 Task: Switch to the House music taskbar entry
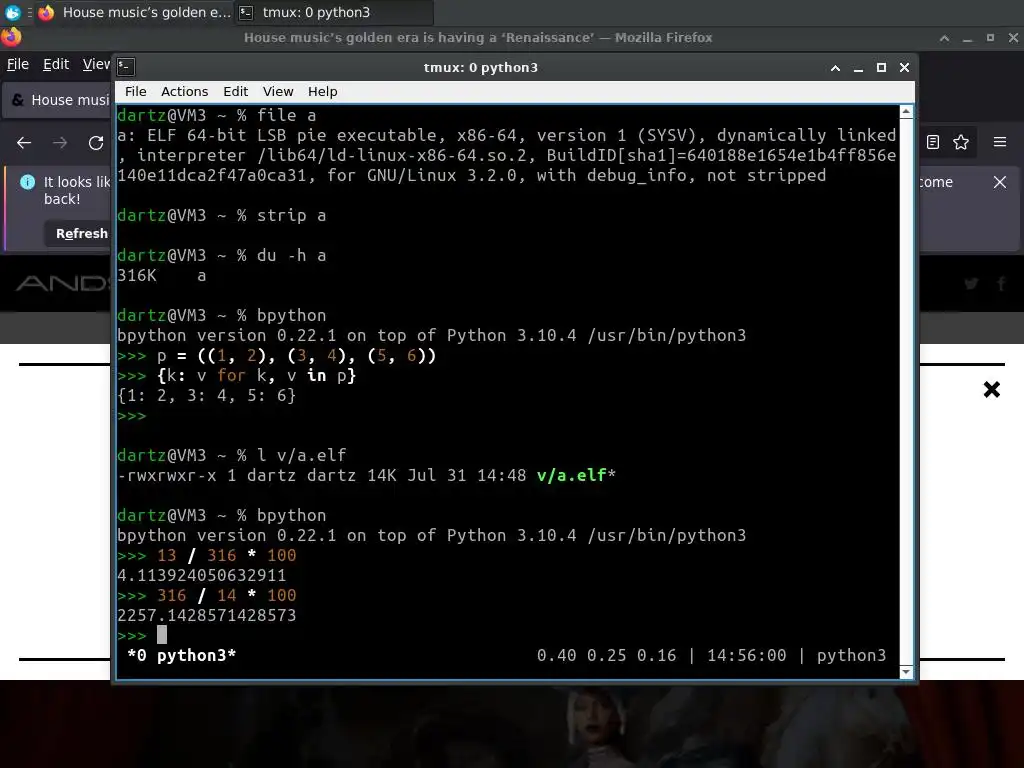pyautogui.click(x=134, y=12)
